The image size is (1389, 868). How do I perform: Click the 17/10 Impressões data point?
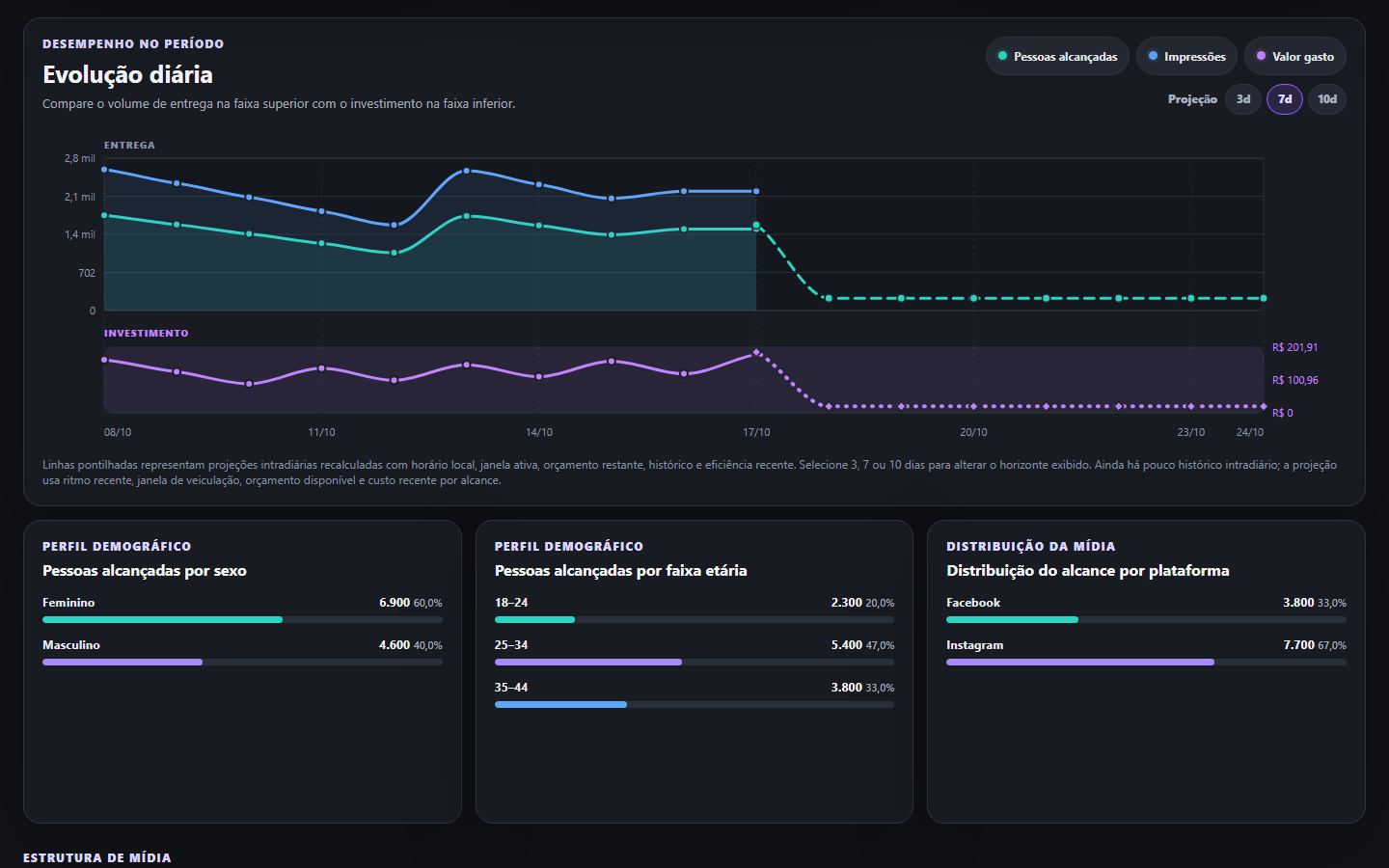coord(756,192)
